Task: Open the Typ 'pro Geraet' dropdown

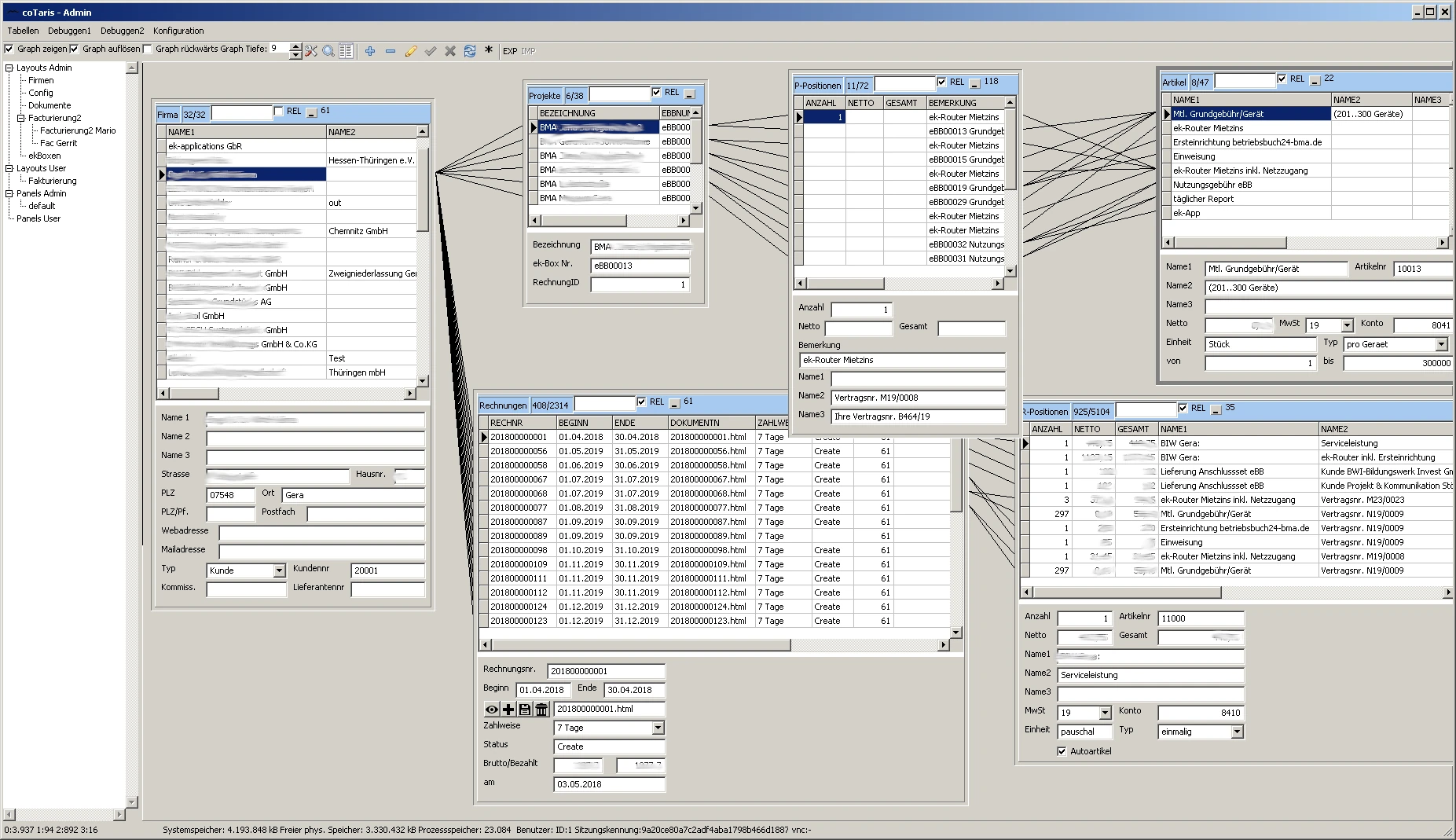Action: coord(1441,344)
